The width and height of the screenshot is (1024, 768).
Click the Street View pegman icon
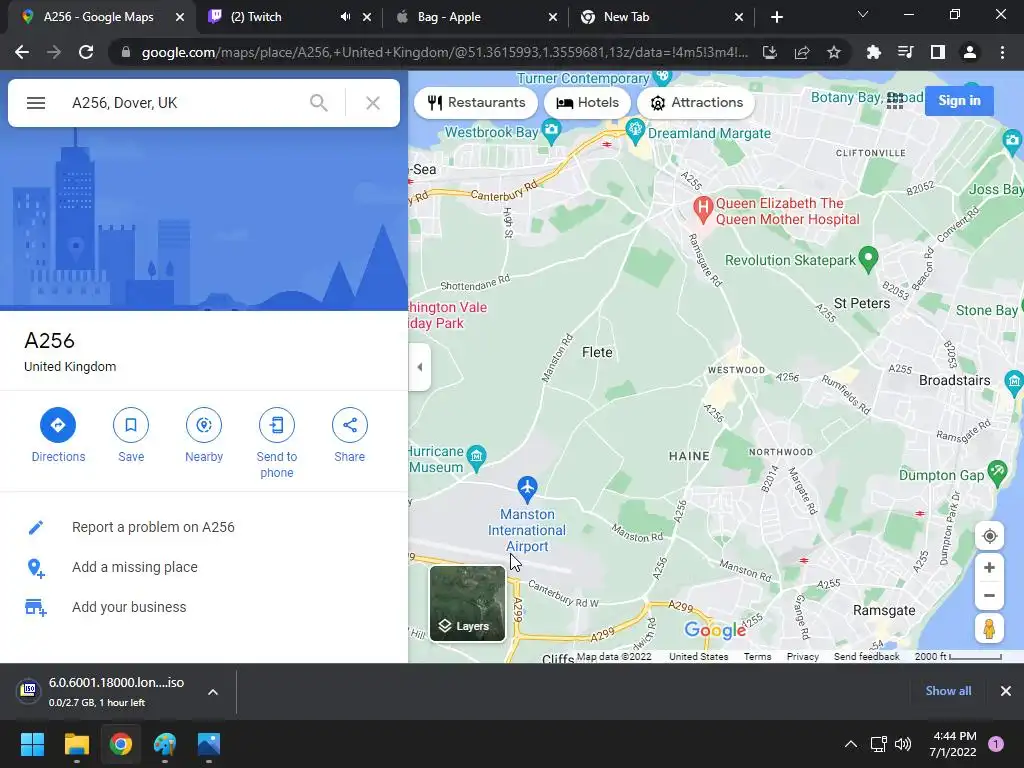[x=989, y=629]
